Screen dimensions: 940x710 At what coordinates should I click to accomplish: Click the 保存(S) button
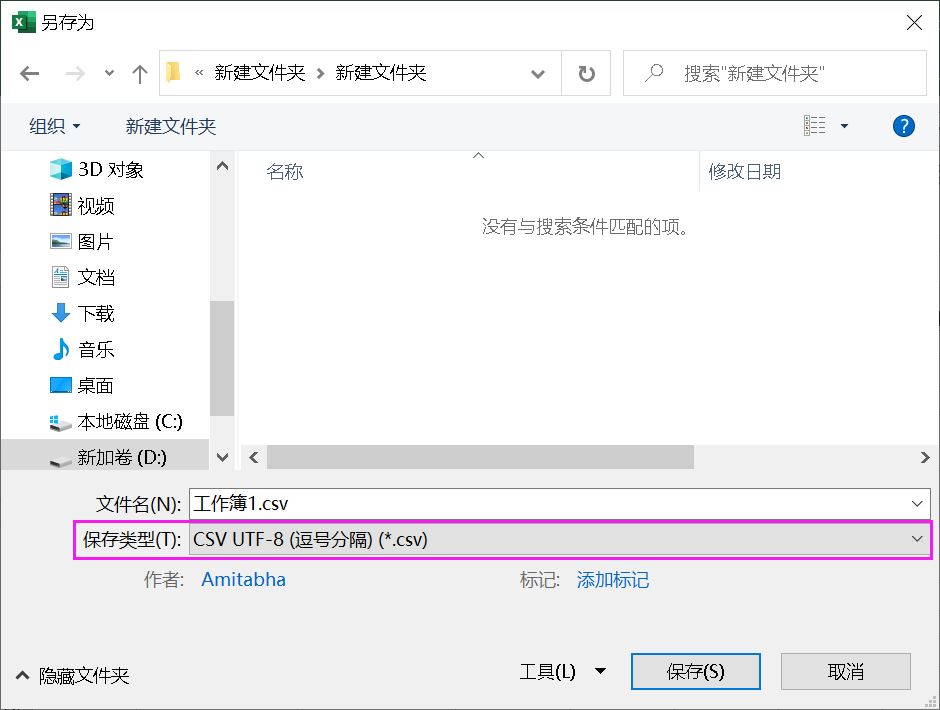(695, 672)
